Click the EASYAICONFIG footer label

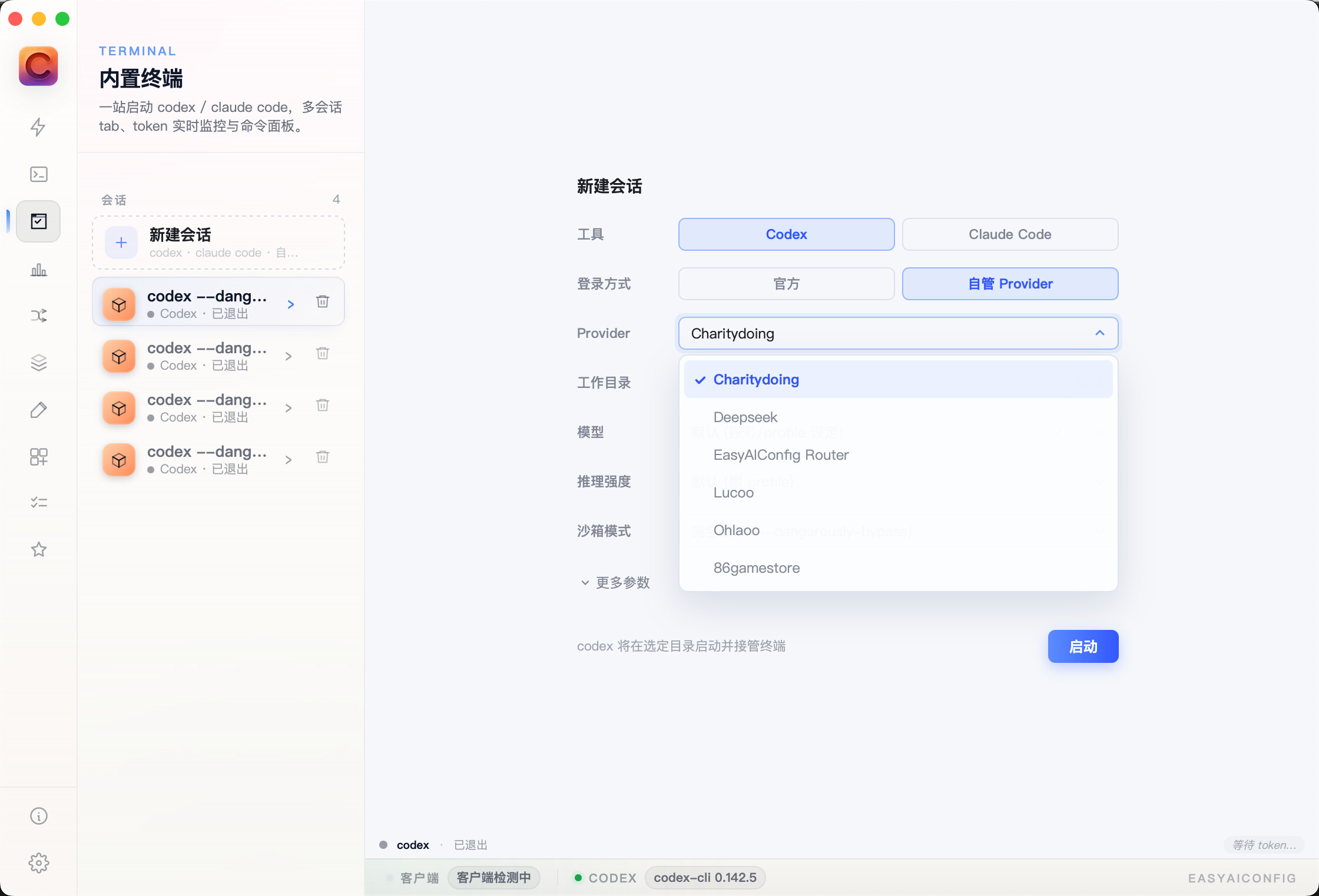point(1242,878)
